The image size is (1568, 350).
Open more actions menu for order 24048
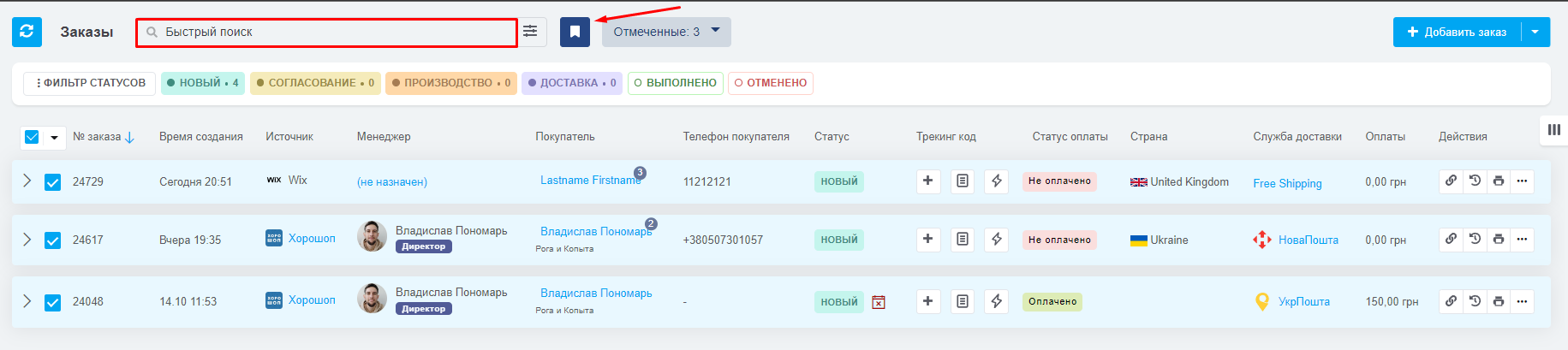click(1522, 301)
